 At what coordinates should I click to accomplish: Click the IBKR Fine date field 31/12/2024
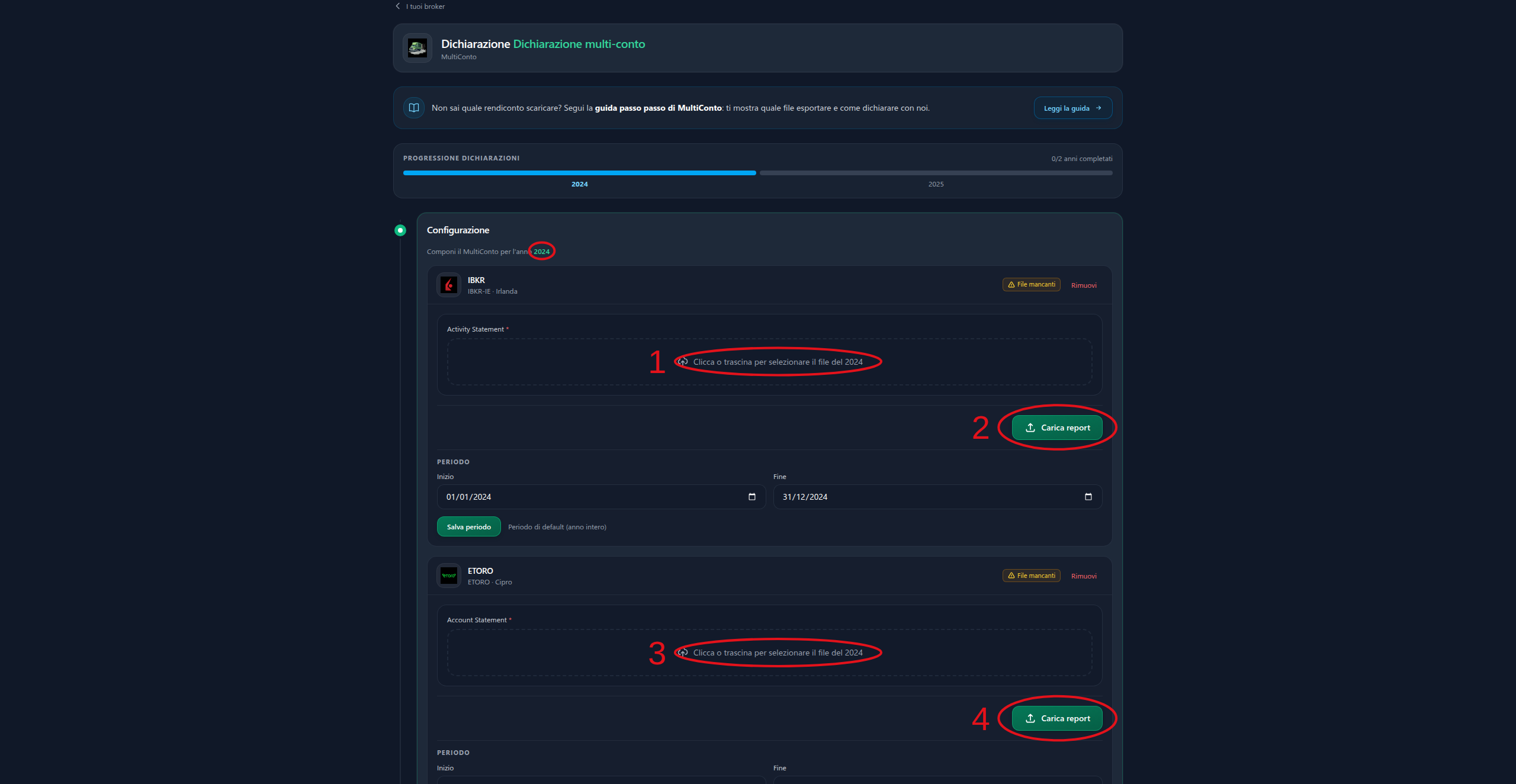point(937,497)
